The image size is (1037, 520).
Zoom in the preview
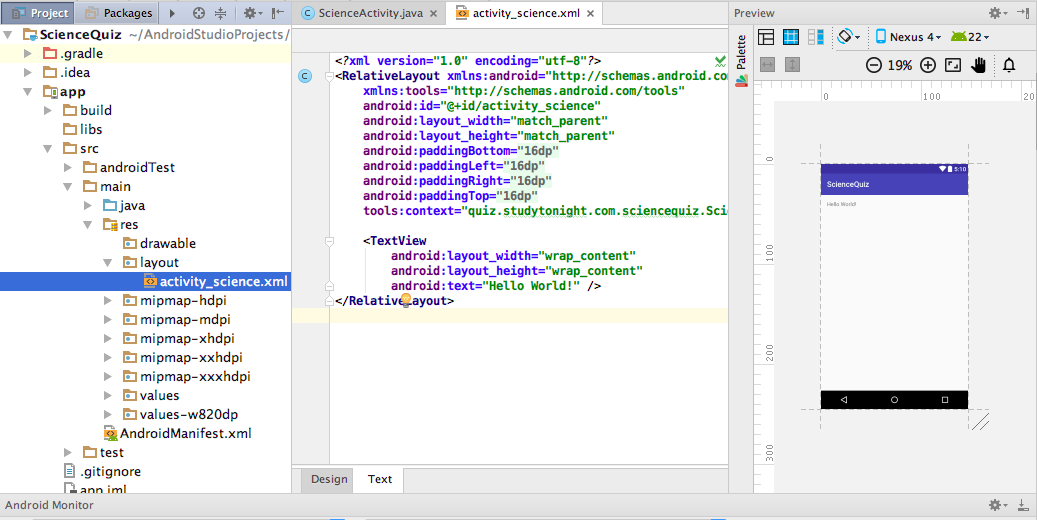pyautogui.click(x=928, y=65)
